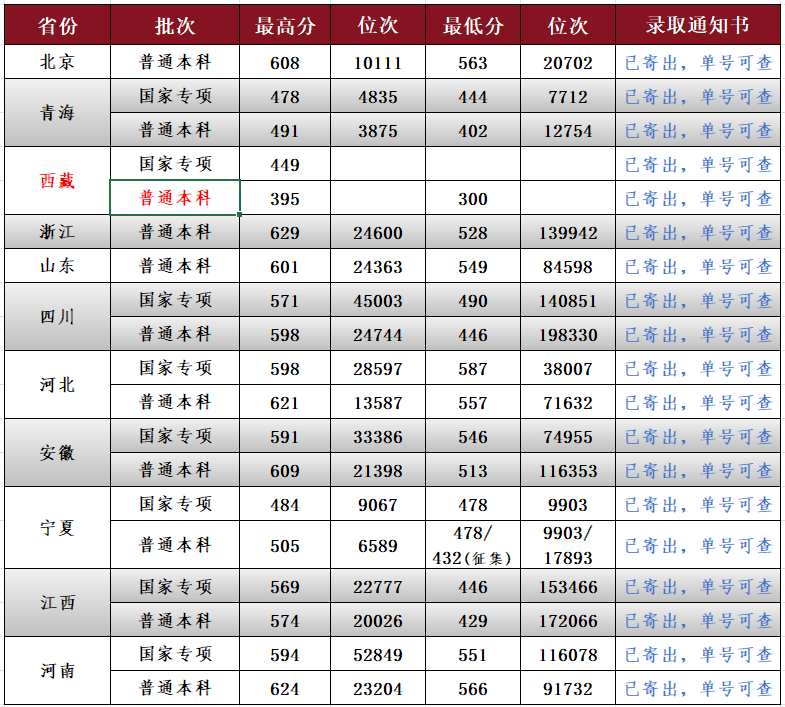The image size is (785, 707).
Task: Select the 青海 merged province cell
Action: click(58, 113)
